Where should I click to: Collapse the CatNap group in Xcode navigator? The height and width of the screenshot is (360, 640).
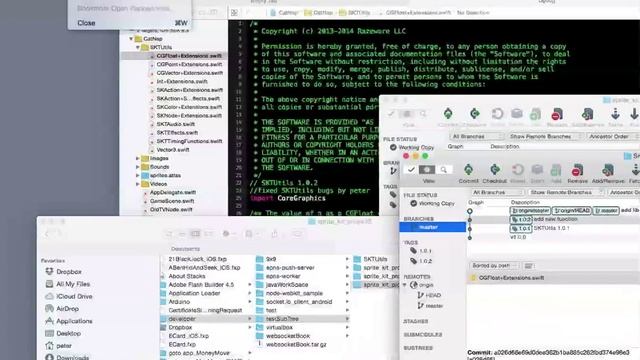pyautogui.click(x=131, y=39)
